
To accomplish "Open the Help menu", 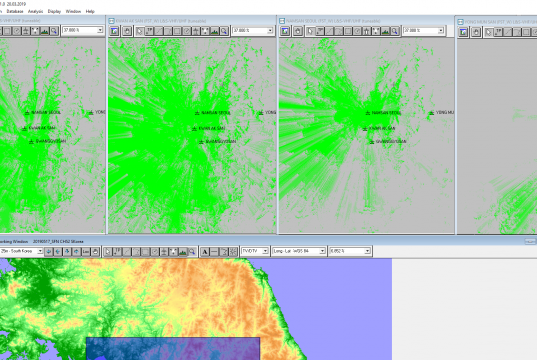I will [90, 11].
